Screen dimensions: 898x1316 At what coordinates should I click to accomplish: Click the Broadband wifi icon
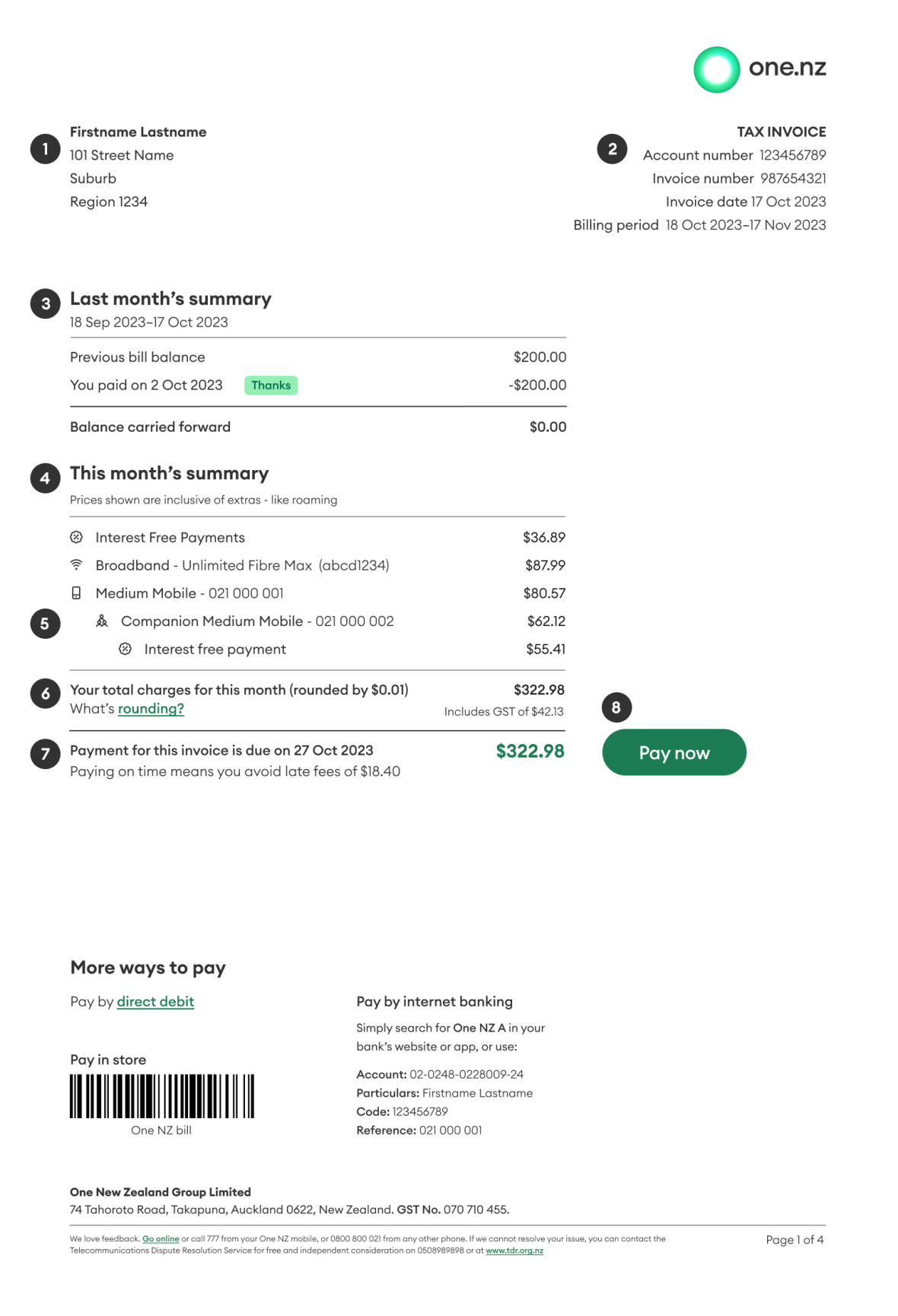[x=76, y=565]
